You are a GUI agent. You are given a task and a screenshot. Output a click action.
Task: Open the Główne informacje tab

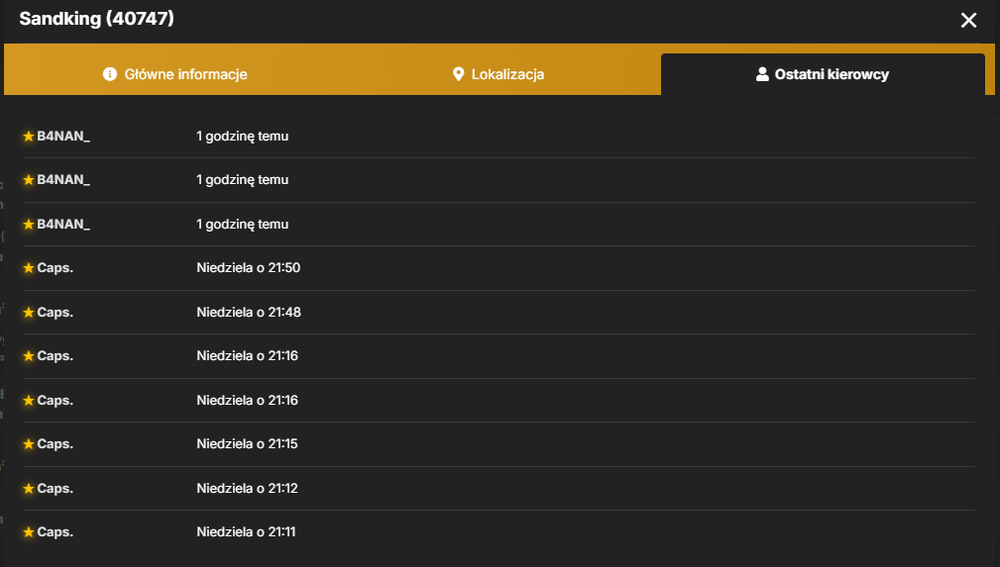click(175, 74)
